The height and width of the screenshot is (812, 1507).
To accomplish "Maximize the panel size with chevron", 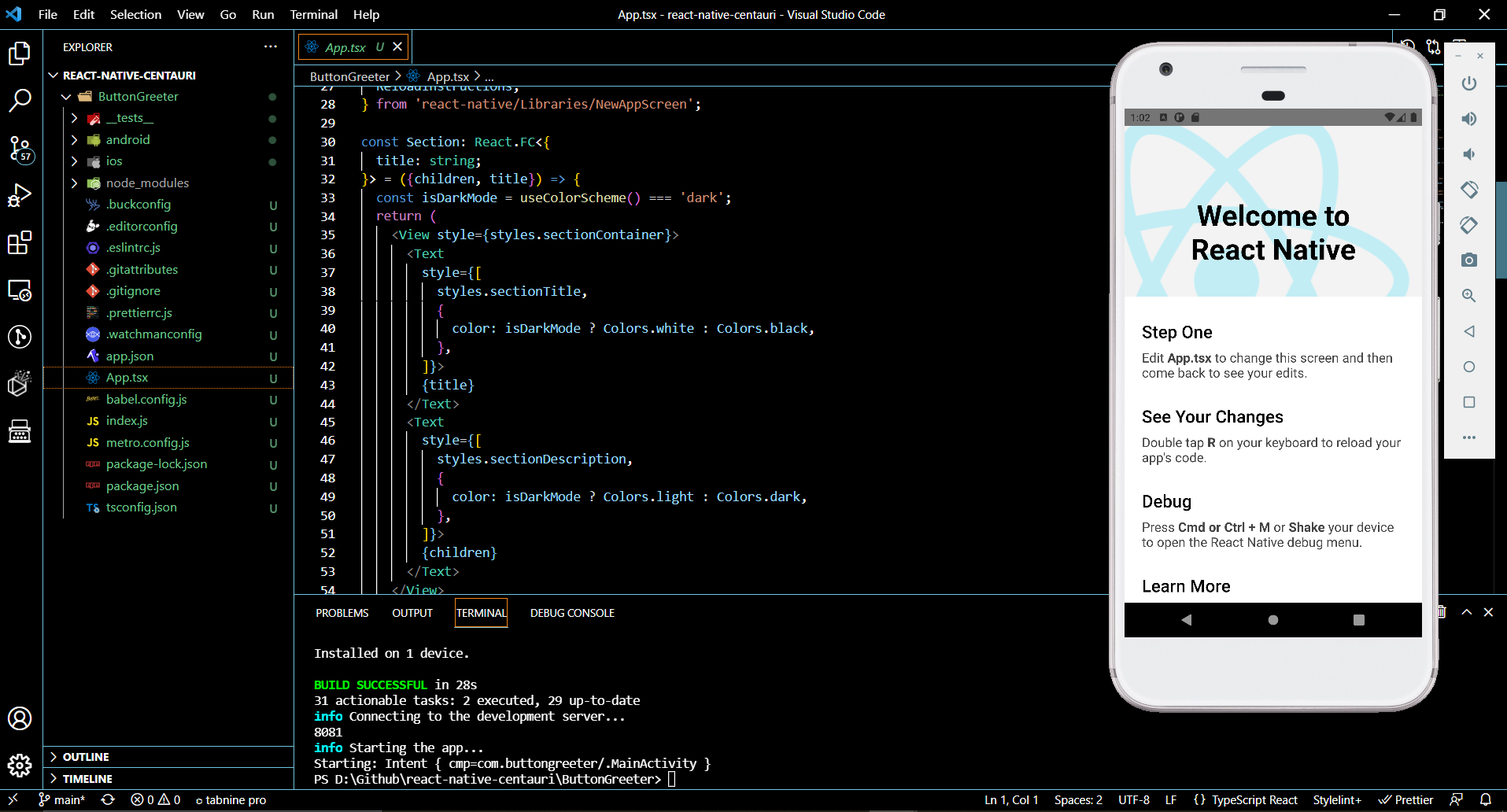I will click(x=1467, y=612).
